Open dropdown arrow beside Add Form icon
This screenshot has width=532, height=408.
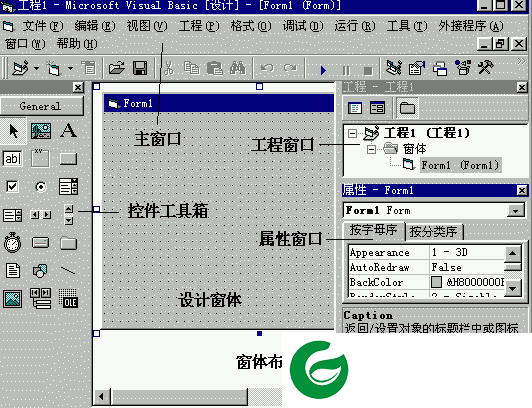70,69
